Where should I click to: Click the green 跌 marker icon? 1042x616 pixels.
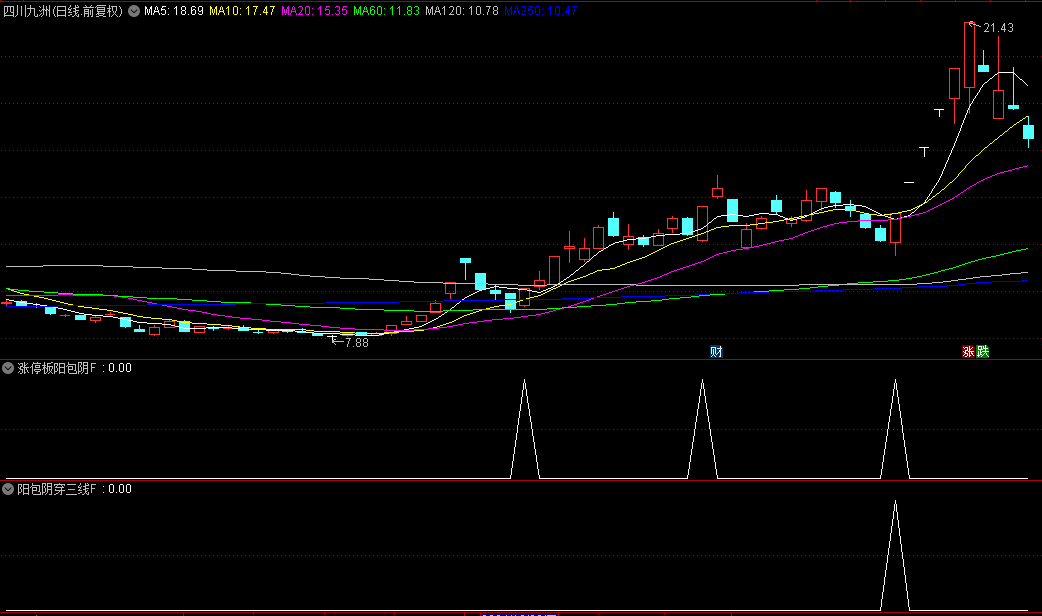coord(982,351)
